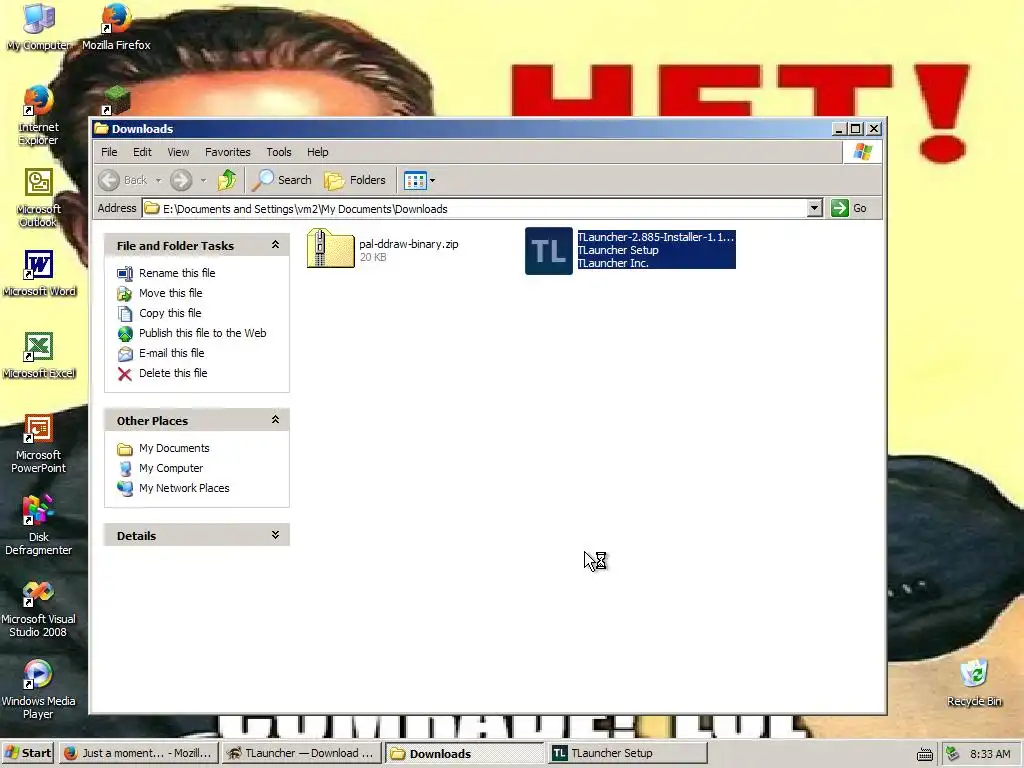Select Microsoft Visual Studio 2008 shortcut
Image resolution: width=1024 pixels, height=768 pixels.
(x=38, y=608)
